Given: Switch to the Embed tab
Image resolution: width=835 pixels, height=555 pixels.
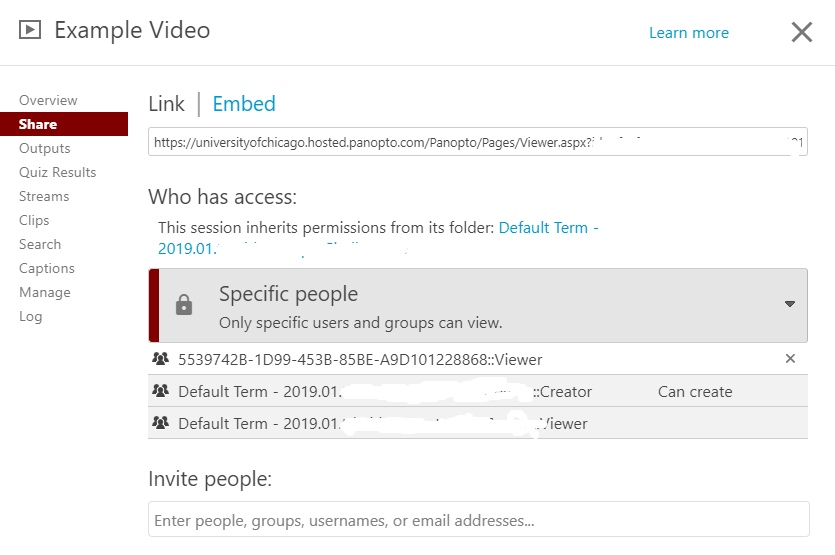Looking at the screenshot, I should click(x=244, y=104).
